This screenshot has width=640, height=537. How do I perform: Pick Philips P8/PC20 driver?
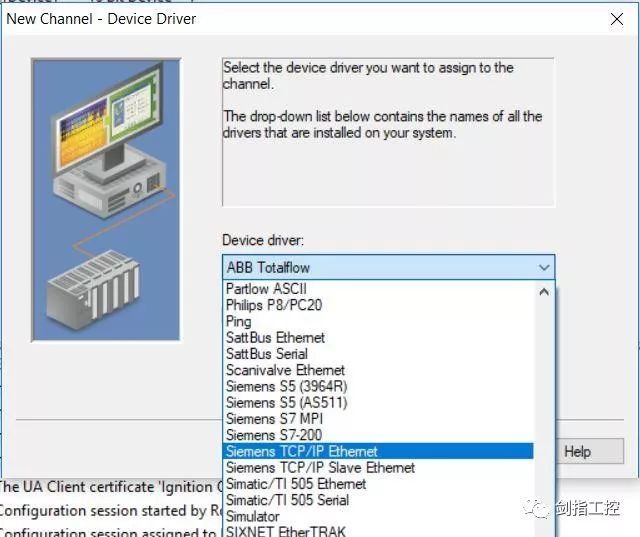(x=274, y=305)
